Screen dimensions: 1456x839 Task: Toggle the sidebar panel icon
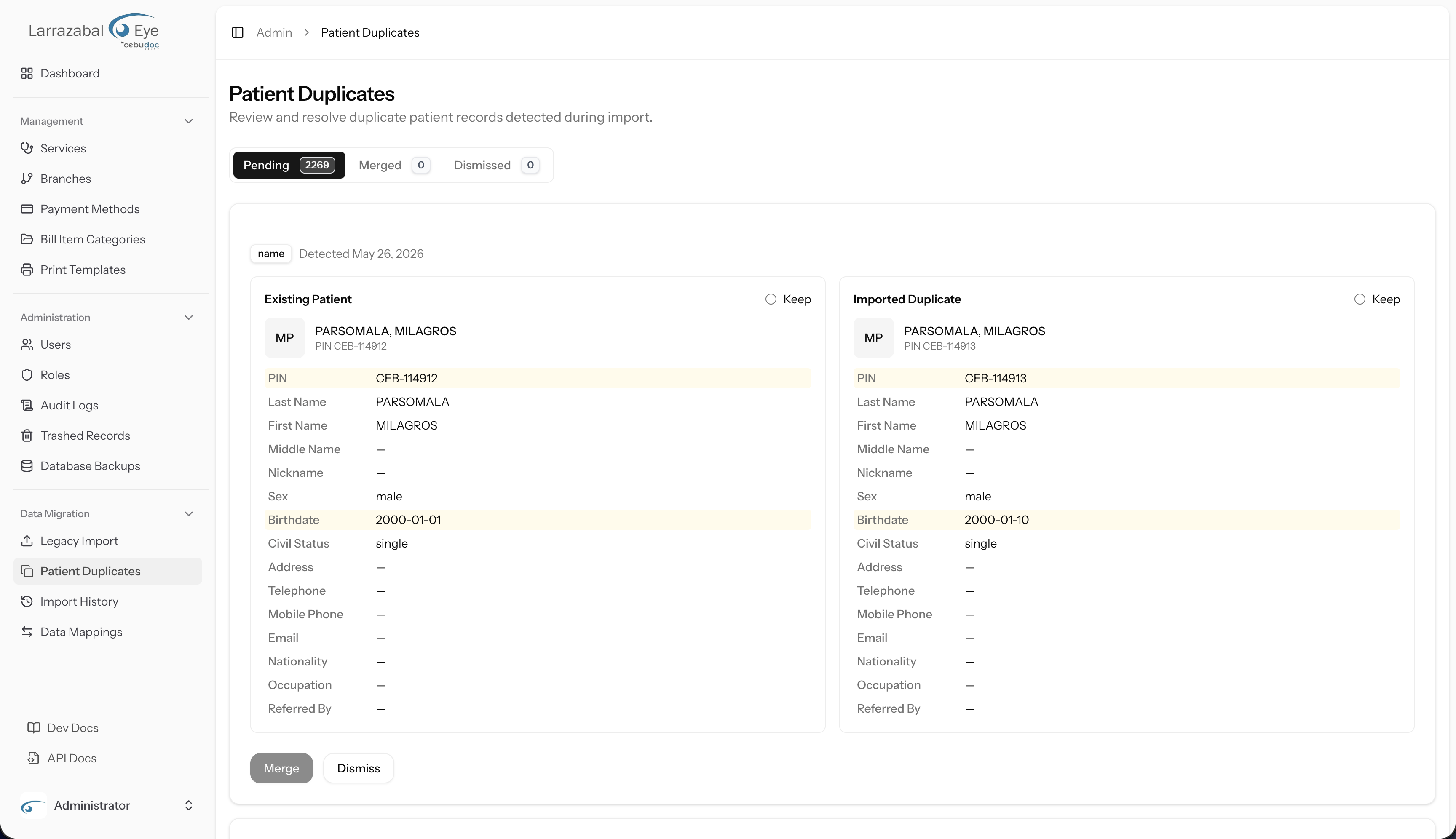point(238,32)
